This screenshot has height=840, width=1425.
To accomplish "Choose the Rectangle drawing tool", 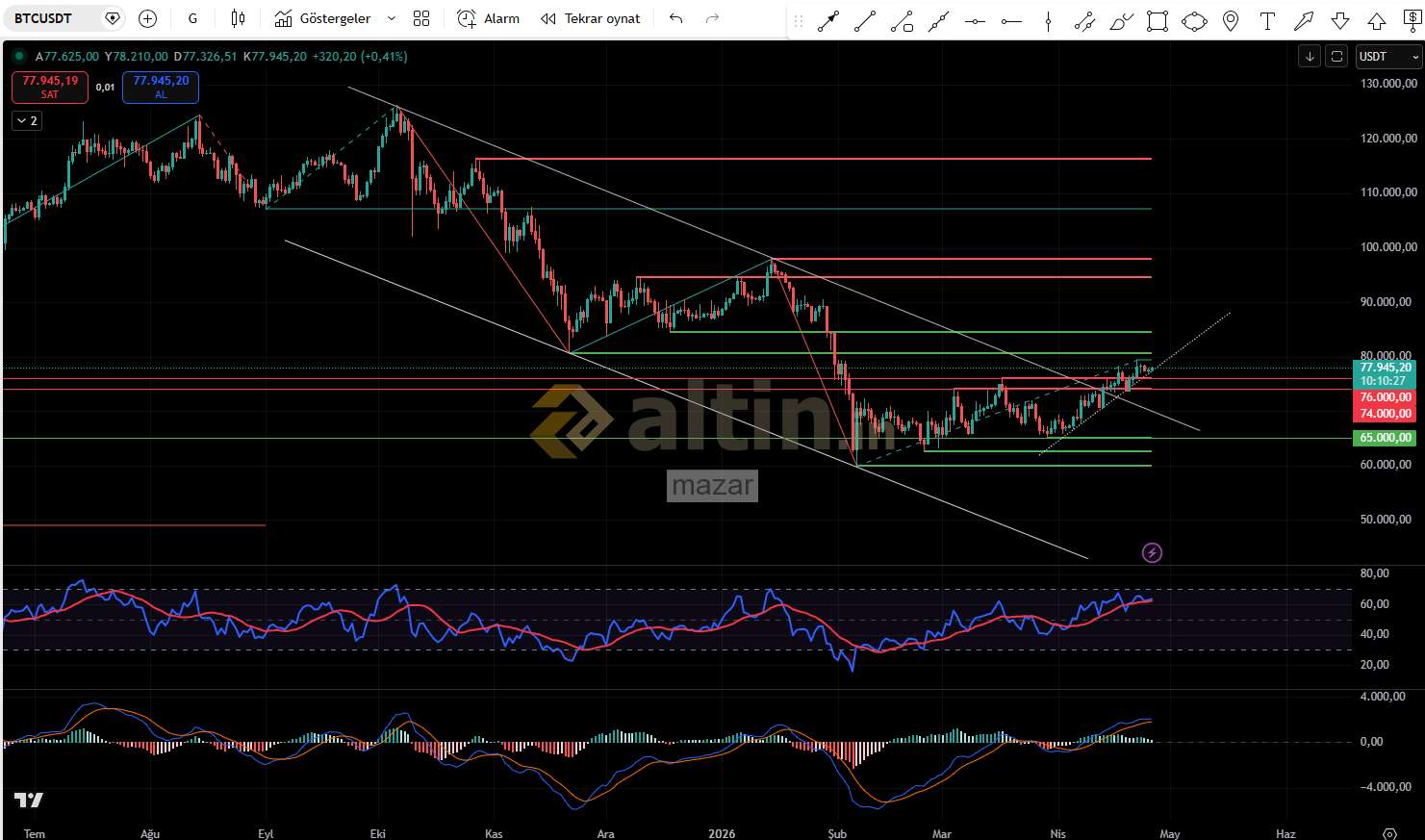I will 1158,21.
